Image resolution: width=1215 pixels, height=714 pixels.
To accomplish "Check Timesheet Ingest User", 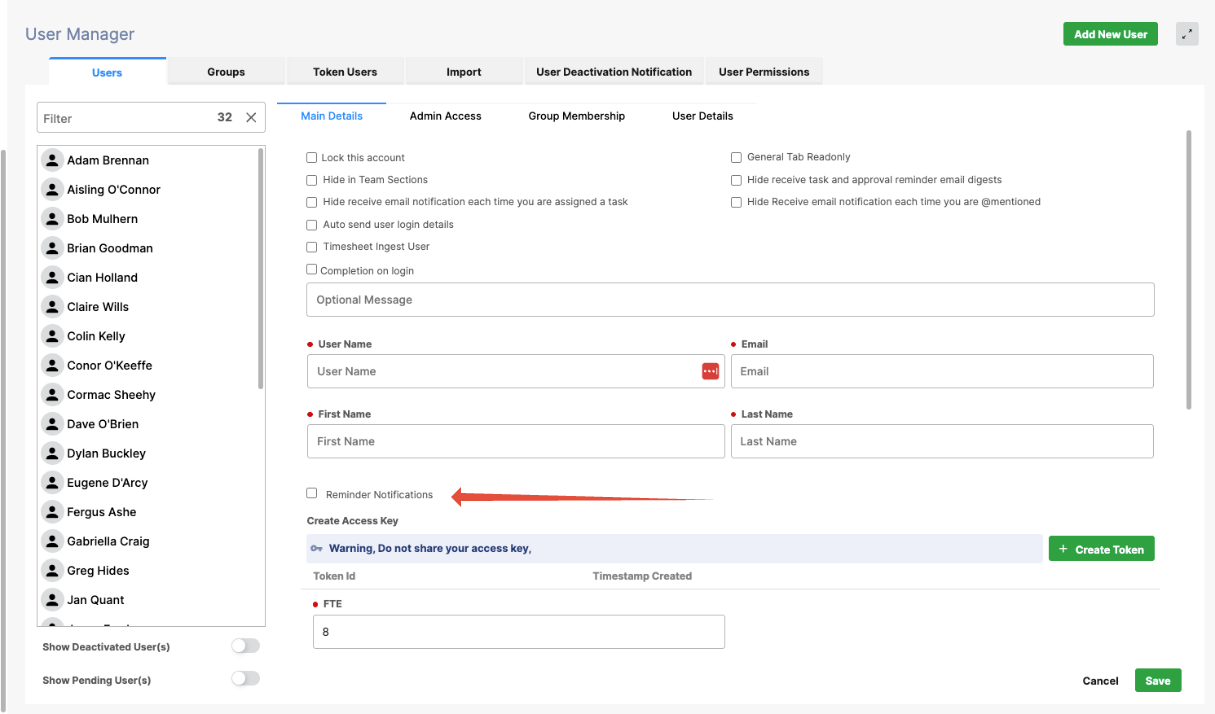I will tap(312, 247).
